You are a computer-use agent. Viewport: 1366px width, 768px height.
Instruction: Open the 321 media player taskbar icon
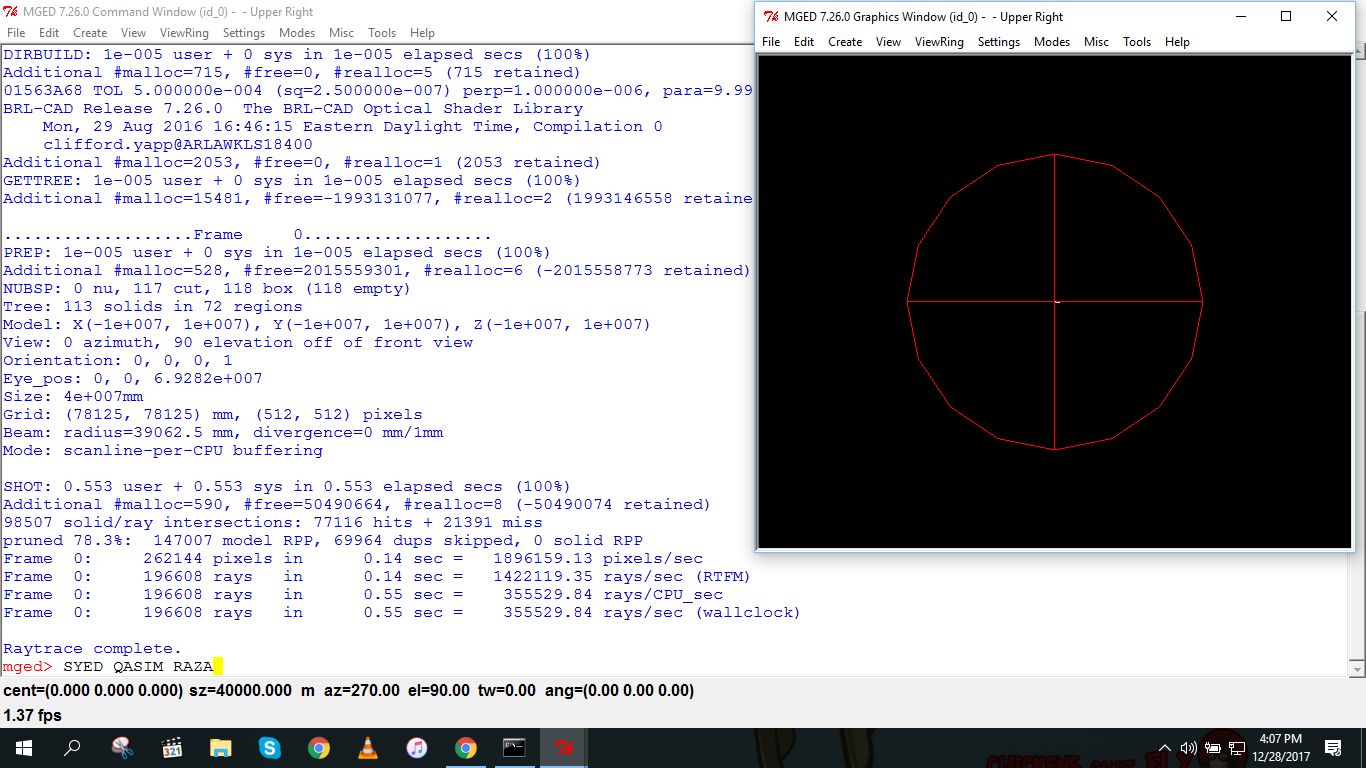(171, 748)
